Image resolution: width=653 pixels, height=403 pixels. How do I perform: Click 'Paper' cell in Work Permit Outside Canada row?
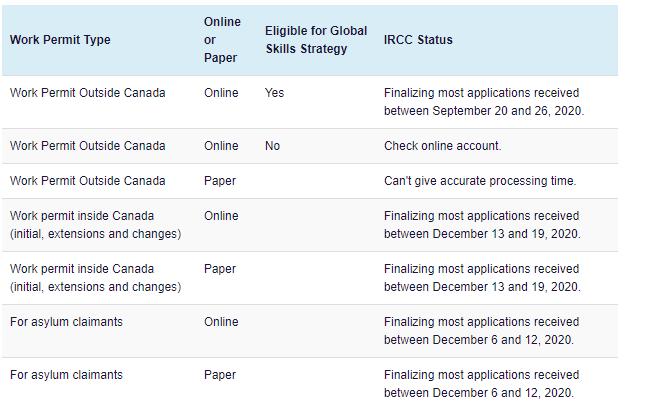[x=220, y=181]
